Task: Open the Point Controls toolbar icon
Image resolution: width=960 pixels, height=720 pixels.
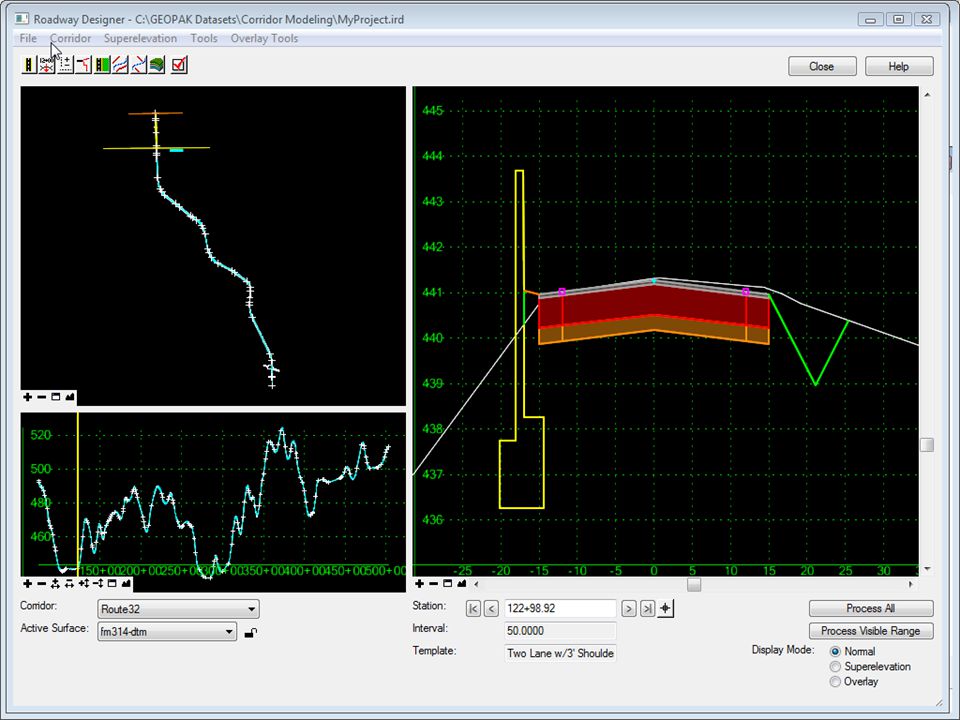Action: 65,64
